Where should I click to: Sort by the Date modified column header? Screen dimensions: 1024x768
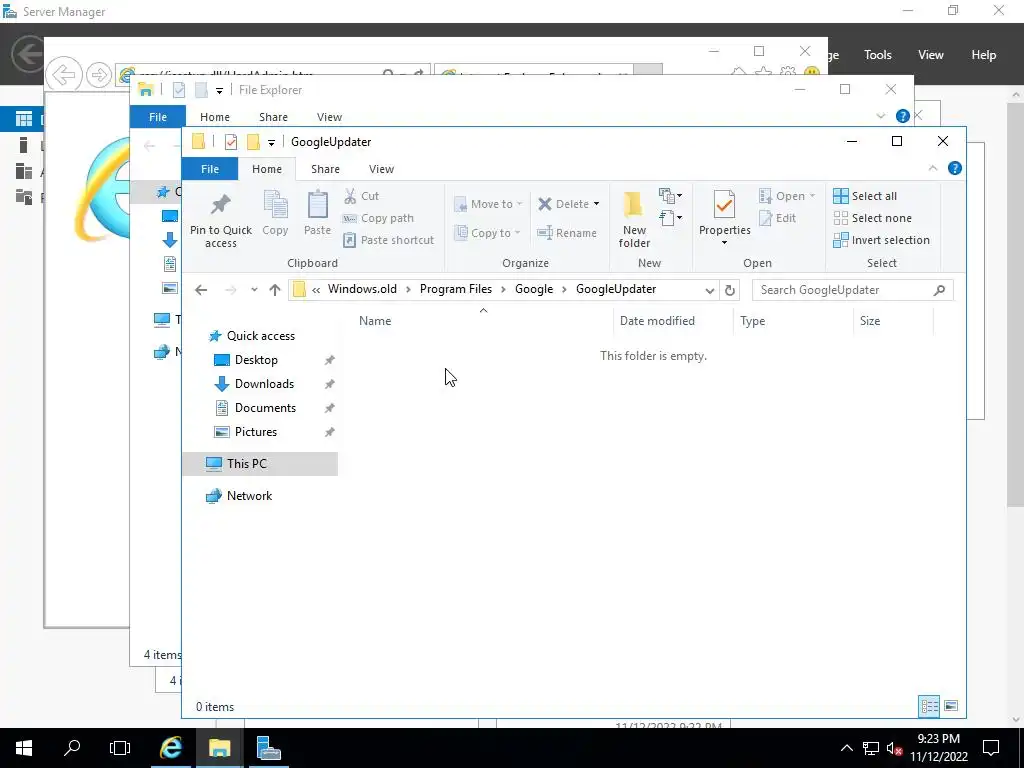[x=657, y=321]
